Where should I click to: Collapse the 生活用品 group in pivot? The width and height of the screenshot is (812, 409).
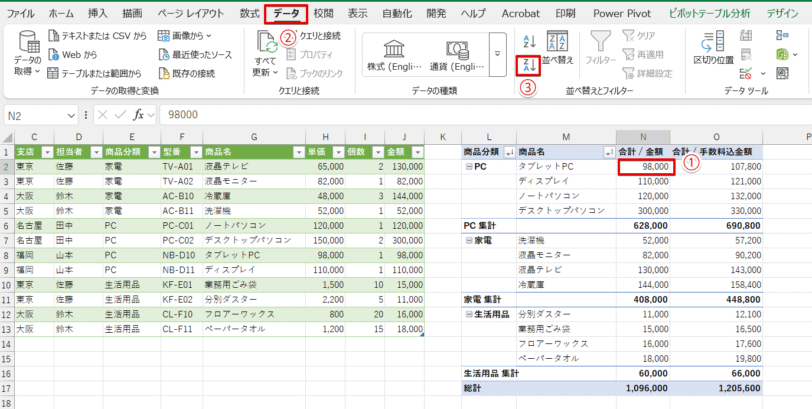click(x=468, y=314)
